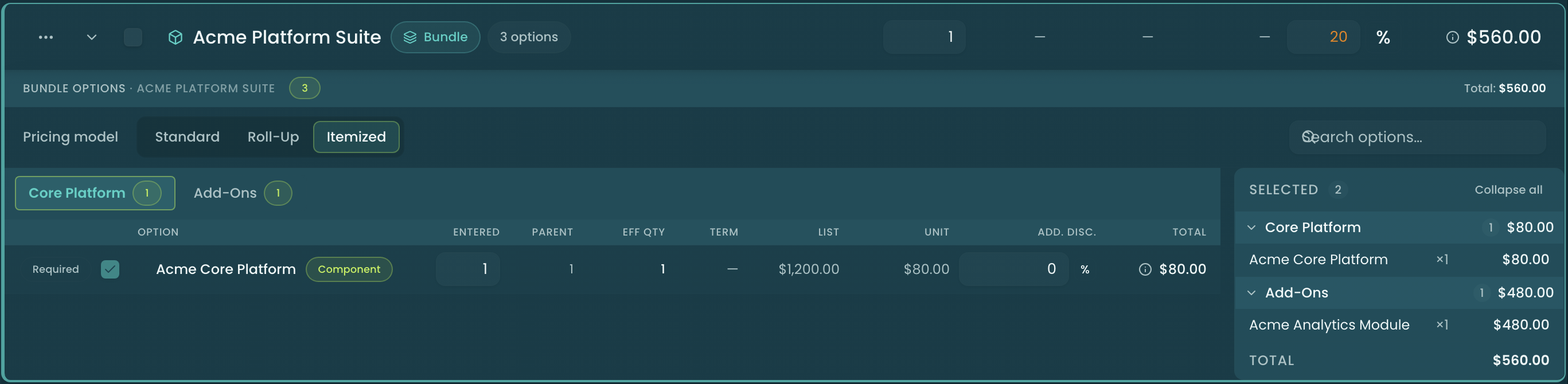Click the Acme Platform Suite title
Screen dimensions: 1568x384
tap(287, 37)
